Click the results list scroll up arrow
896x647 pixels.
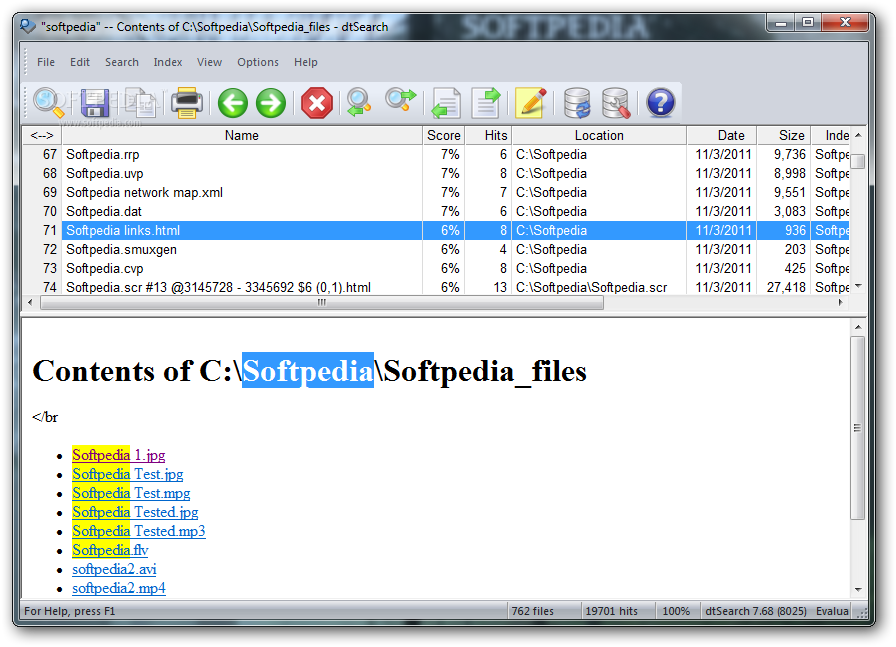click(x=858, y=135)
